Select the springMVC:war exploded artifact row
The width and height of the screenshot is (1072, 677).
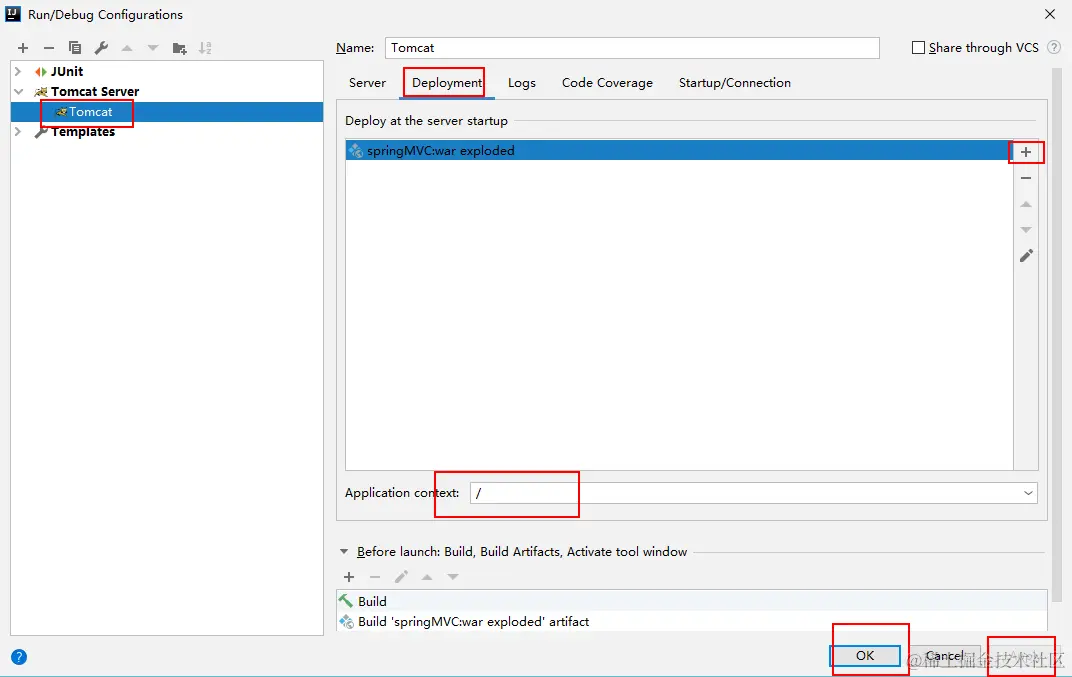(678, 150)
